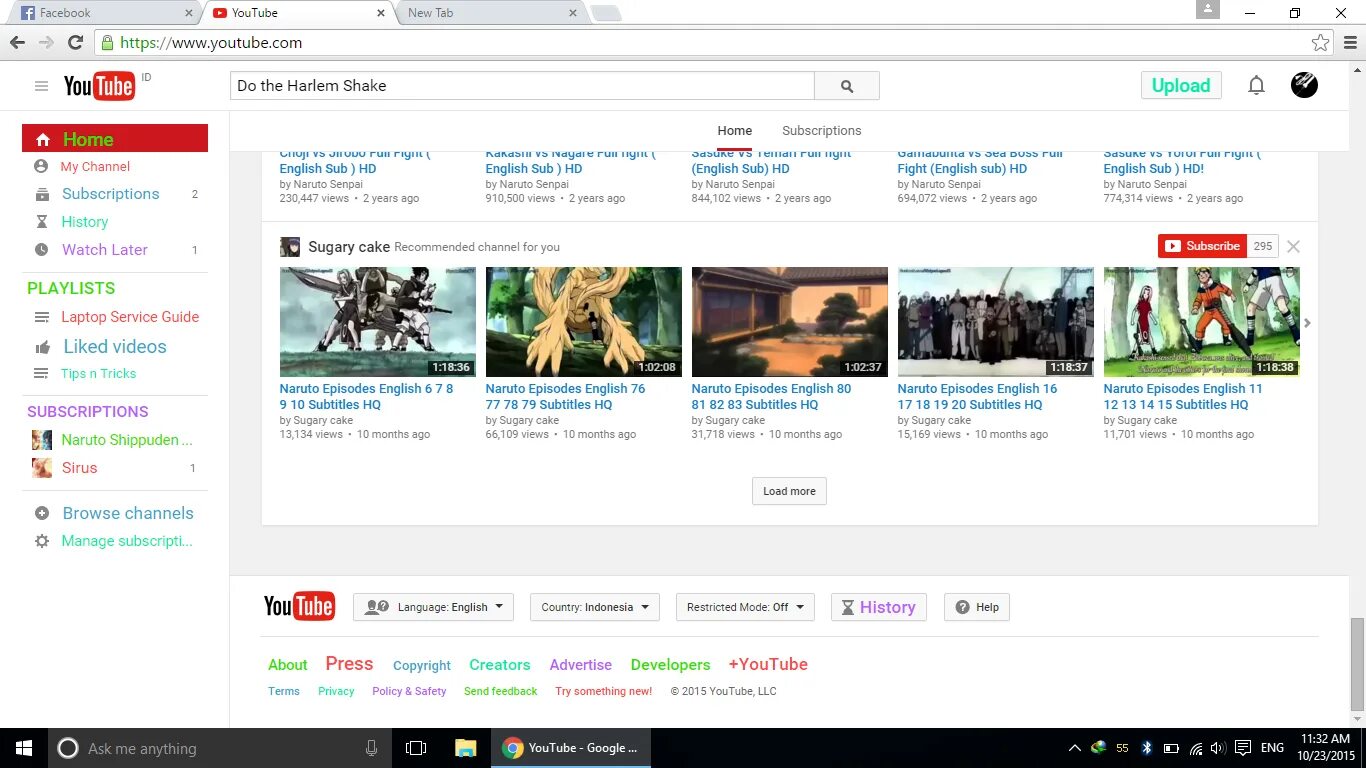This screenshot has height=768, width=1366.
Task: Open the Windows Start menu
Action: (24, 748)
